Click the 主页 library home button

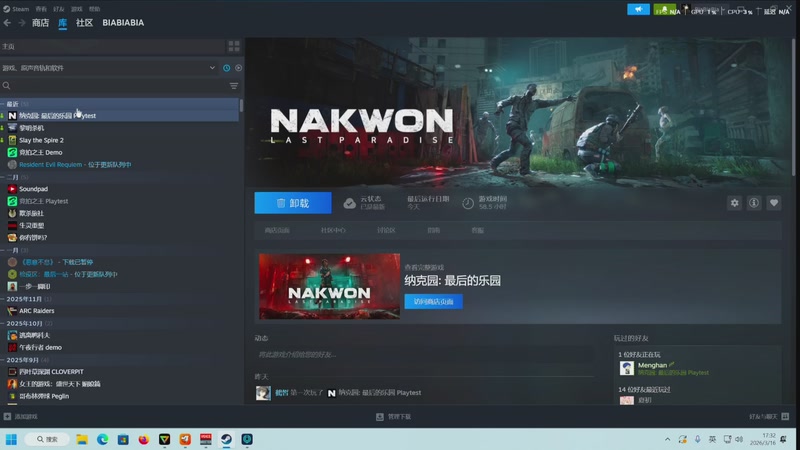(112, 46)
